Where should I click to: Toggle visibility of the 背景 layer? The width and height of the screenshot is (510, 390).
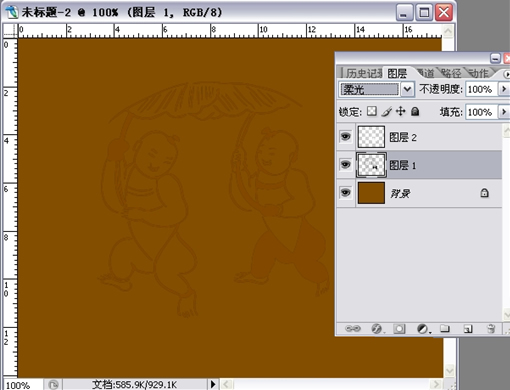tap(345, 192)
